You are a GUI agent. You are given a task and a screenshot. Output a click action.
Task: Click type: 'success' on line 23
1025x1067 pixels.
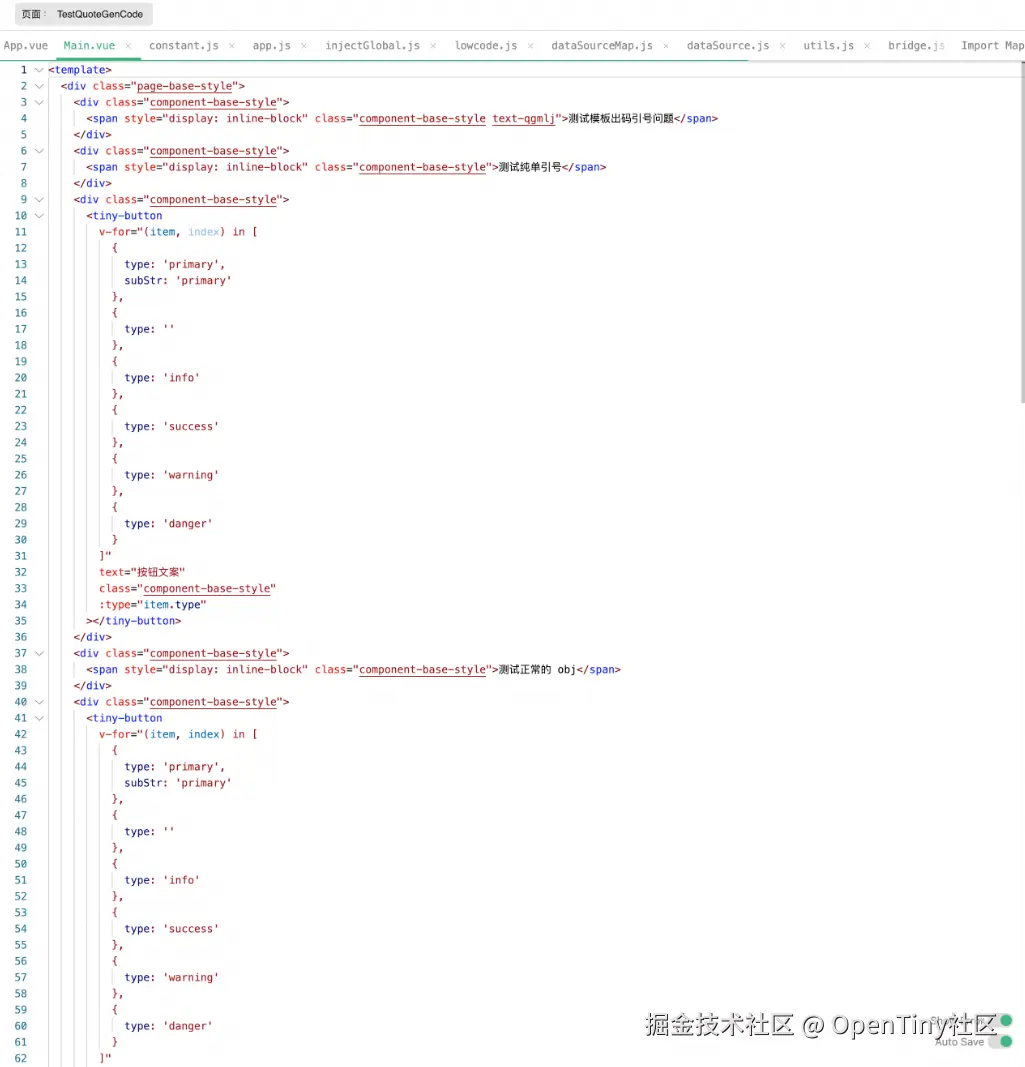point(172,427)
